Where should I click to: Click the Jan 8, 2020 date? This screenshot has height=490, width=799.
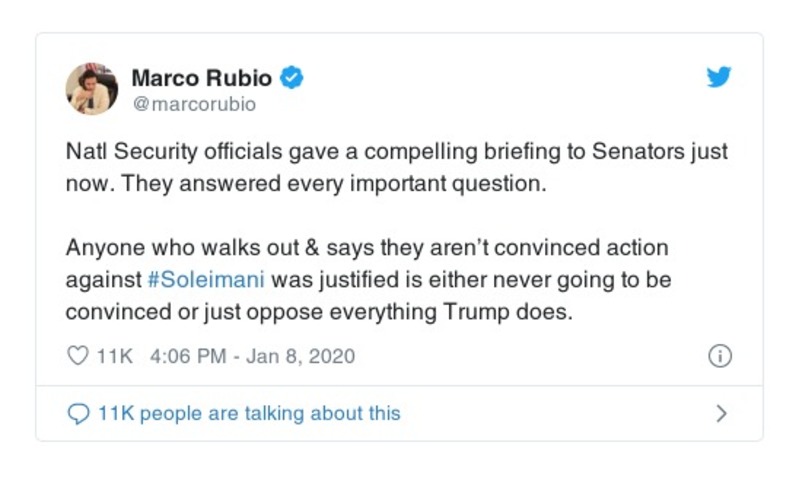tap(308, 356)
